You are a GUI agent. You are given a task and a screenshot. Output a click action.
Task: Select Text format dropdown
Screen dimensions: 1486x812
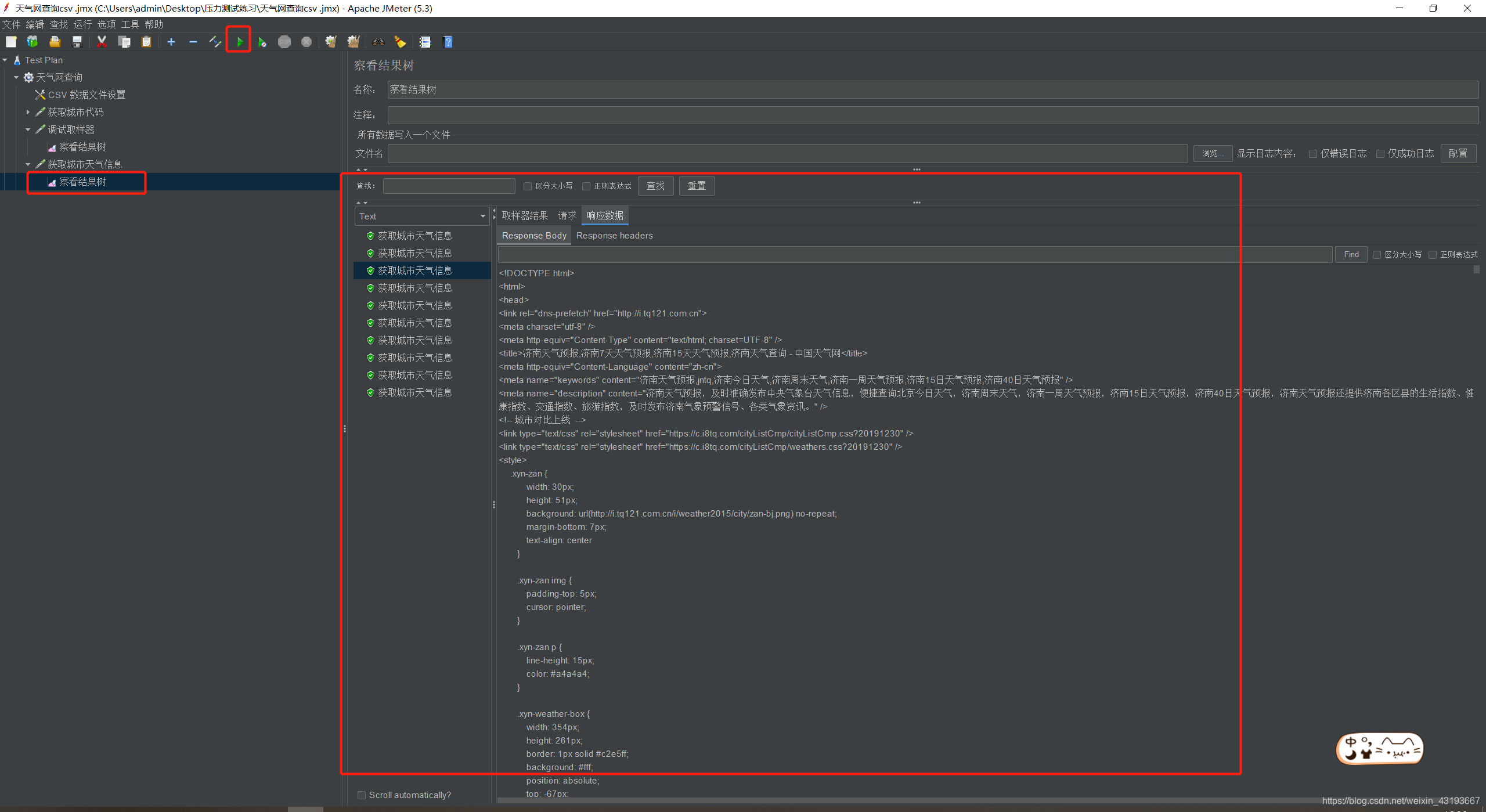(420, 216)
